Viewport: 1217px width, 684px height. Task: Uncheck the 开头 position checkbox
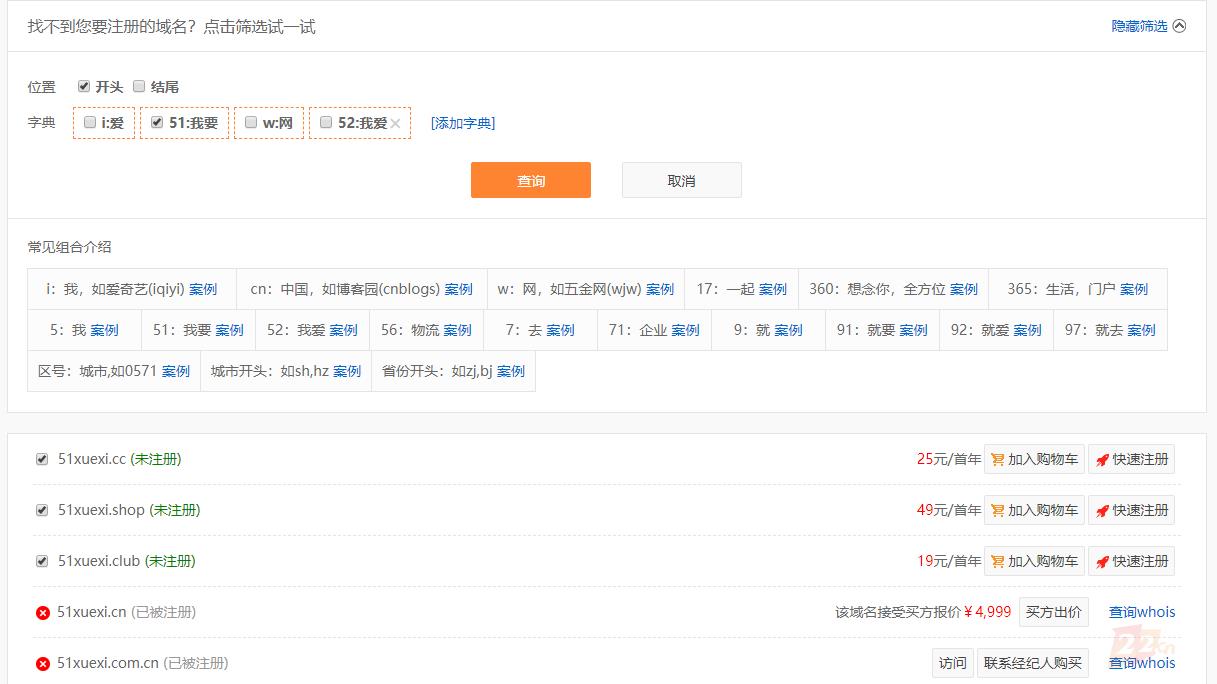coord(84,86)
